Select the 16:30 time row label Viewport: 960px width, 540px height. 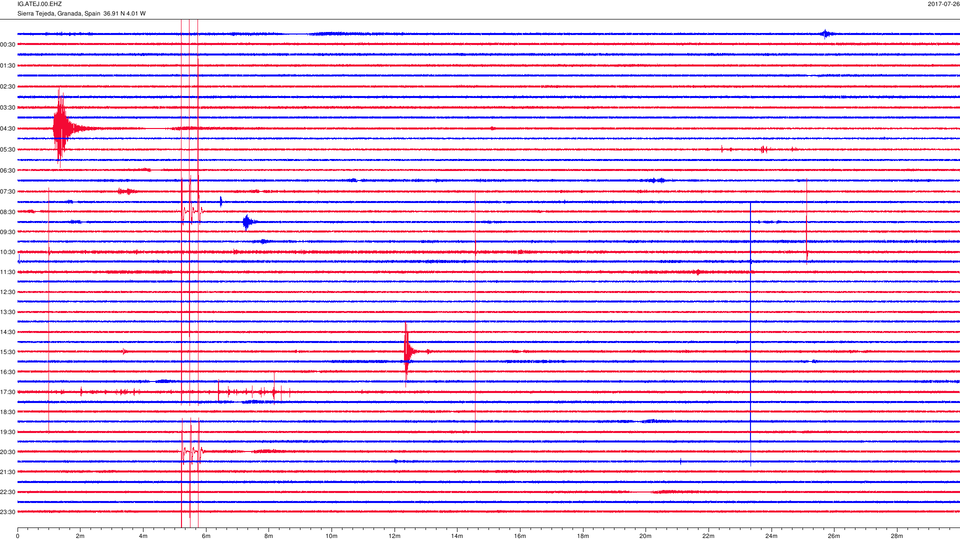[x=8, y=372]
